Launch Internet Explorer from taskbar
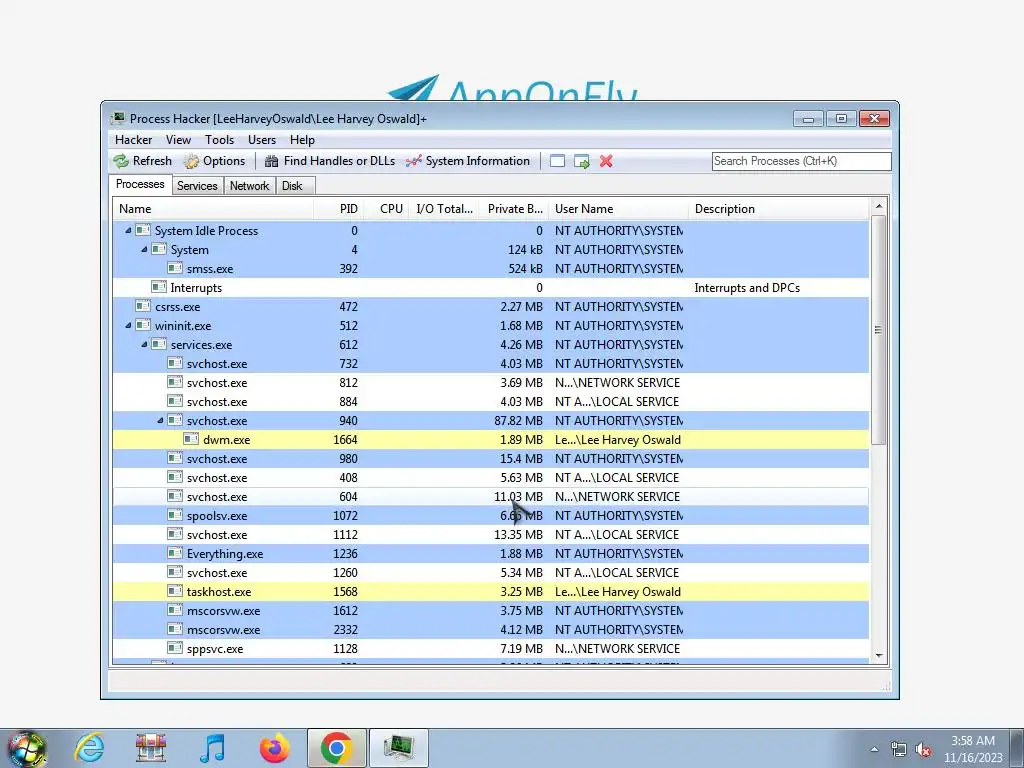The width and height of the screenshot is (1024, 768). click(89, 748)
